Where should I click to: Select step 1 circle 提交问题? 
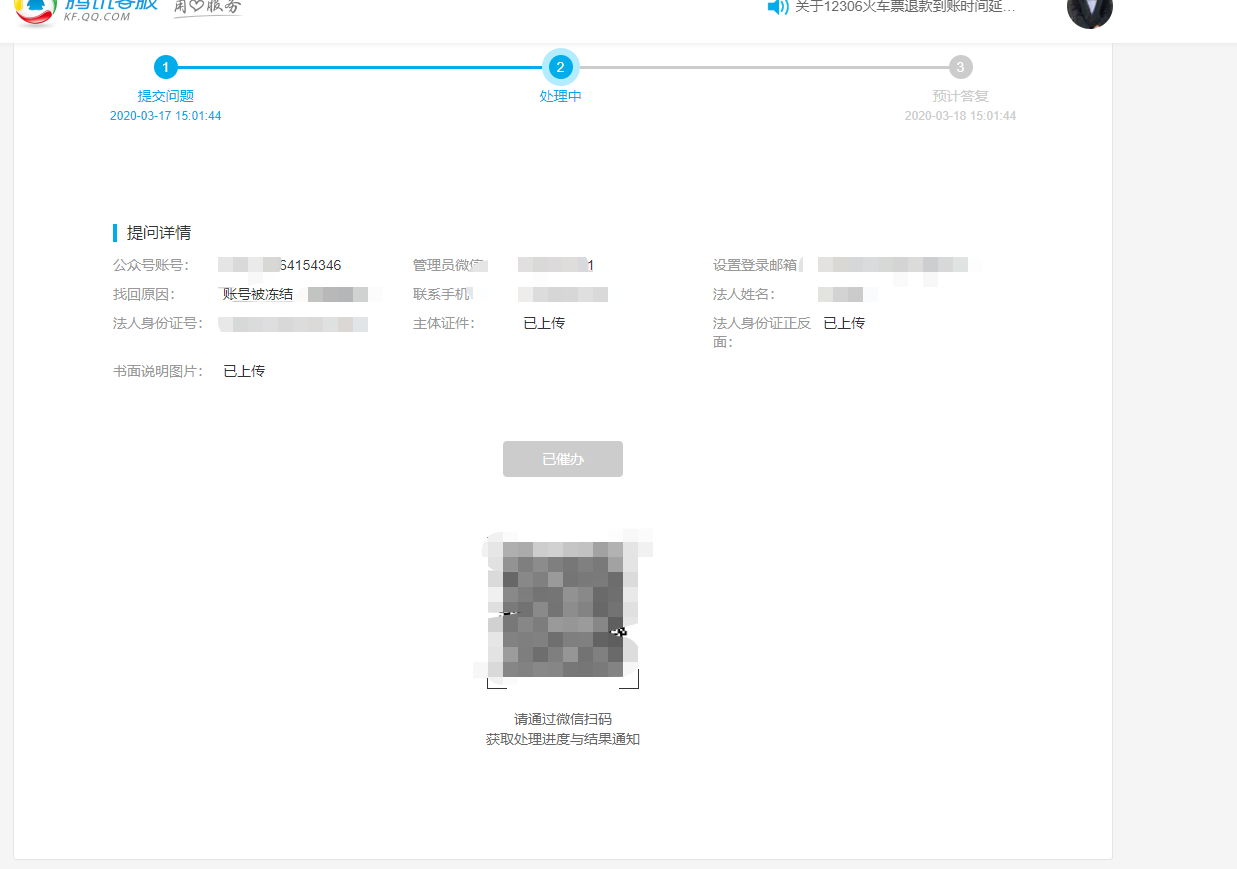click(x=166, y=67)
